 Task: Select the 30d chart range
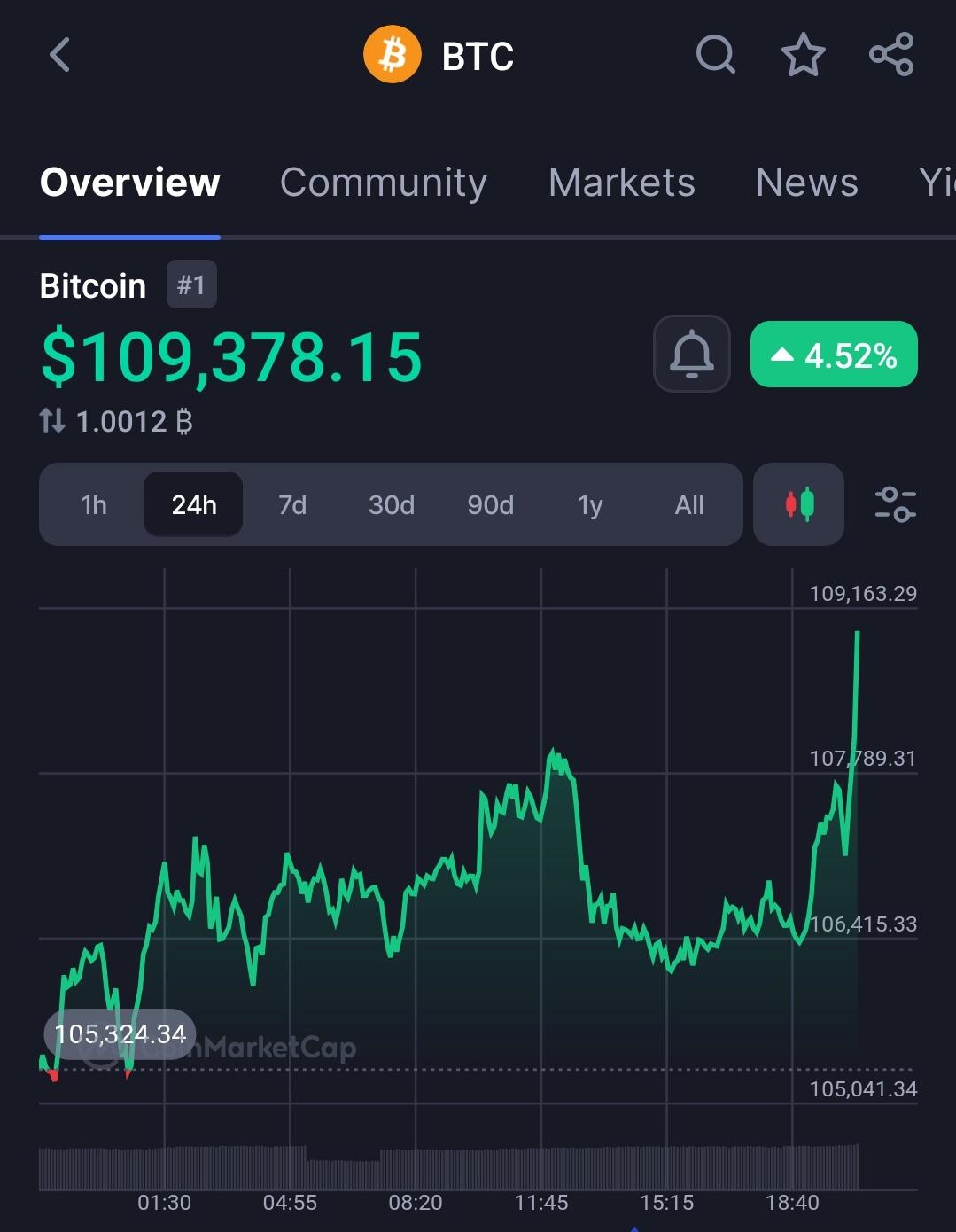coord(392,505)
